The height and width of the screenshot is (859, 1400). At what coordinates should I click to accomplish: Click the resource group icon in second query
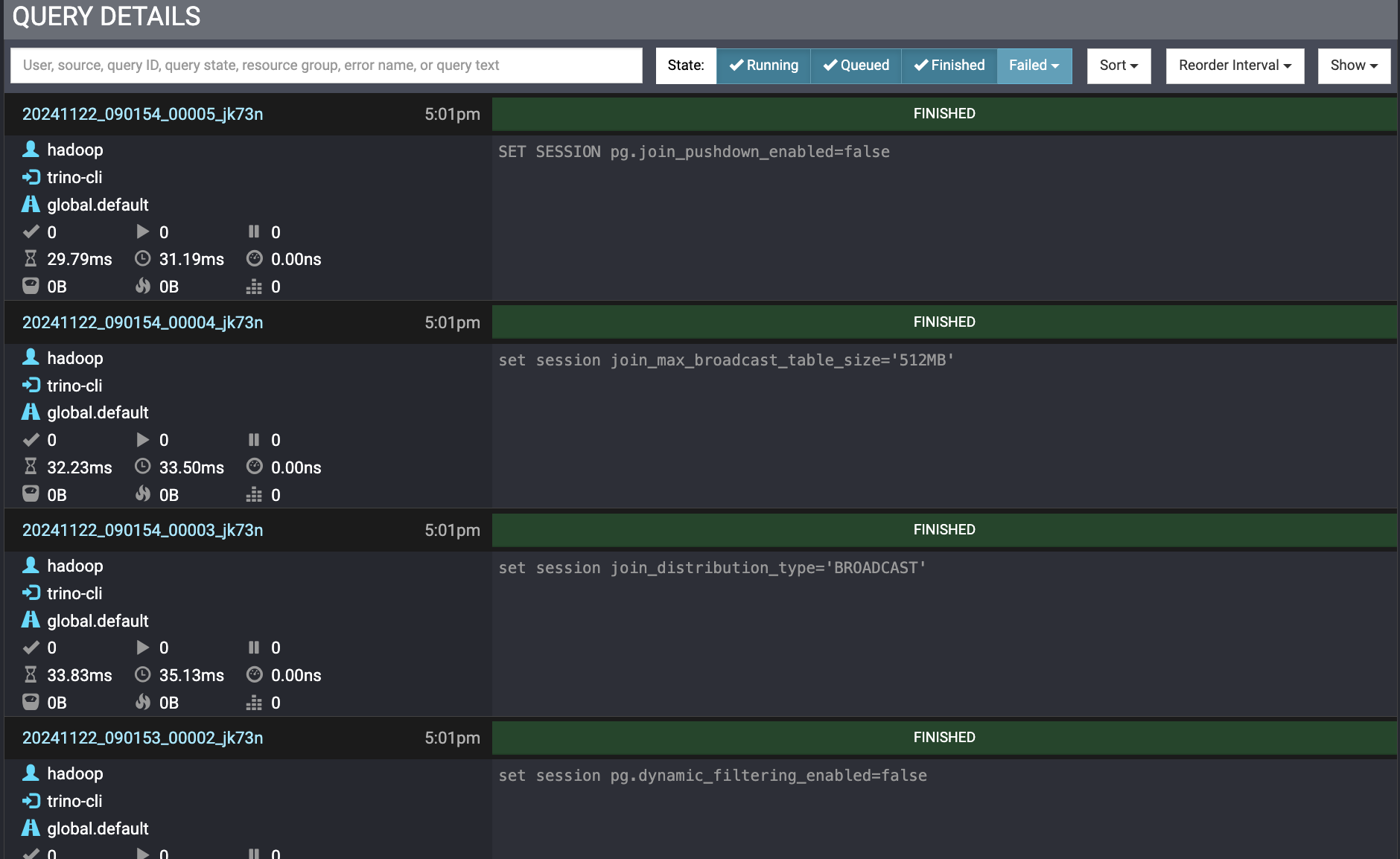pyautogui.click(x=31, y=412)
